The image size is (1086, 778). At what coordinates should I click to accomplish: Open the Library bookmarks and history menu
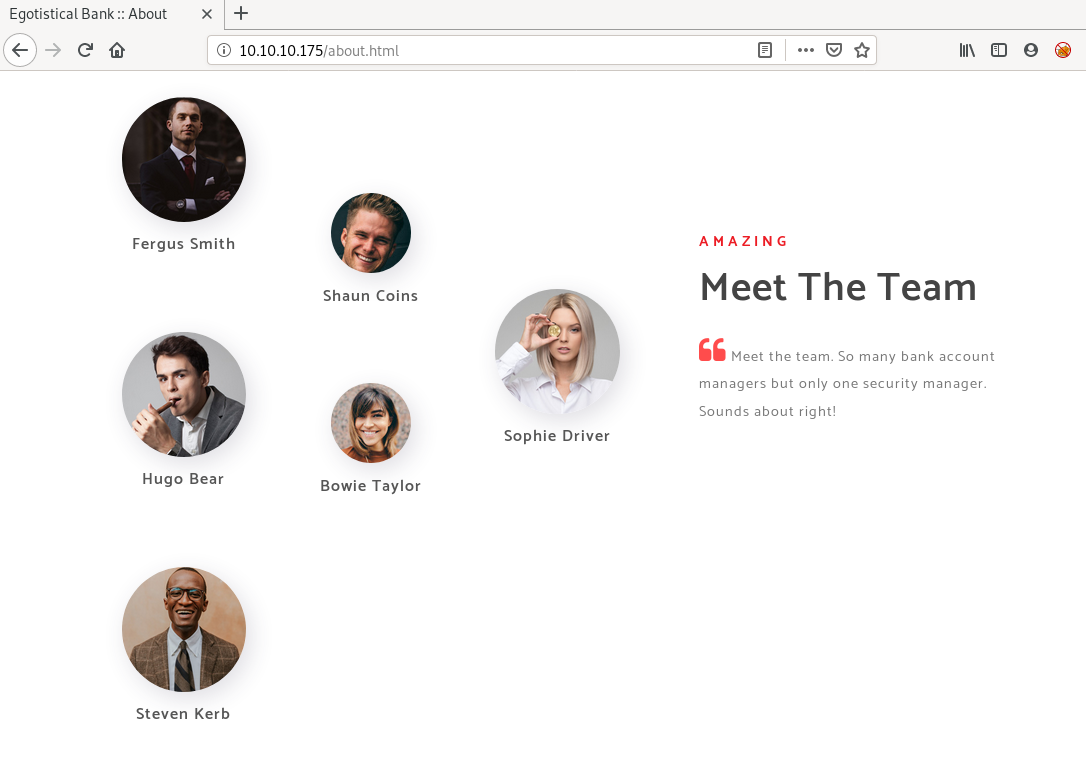pos(967,50)
